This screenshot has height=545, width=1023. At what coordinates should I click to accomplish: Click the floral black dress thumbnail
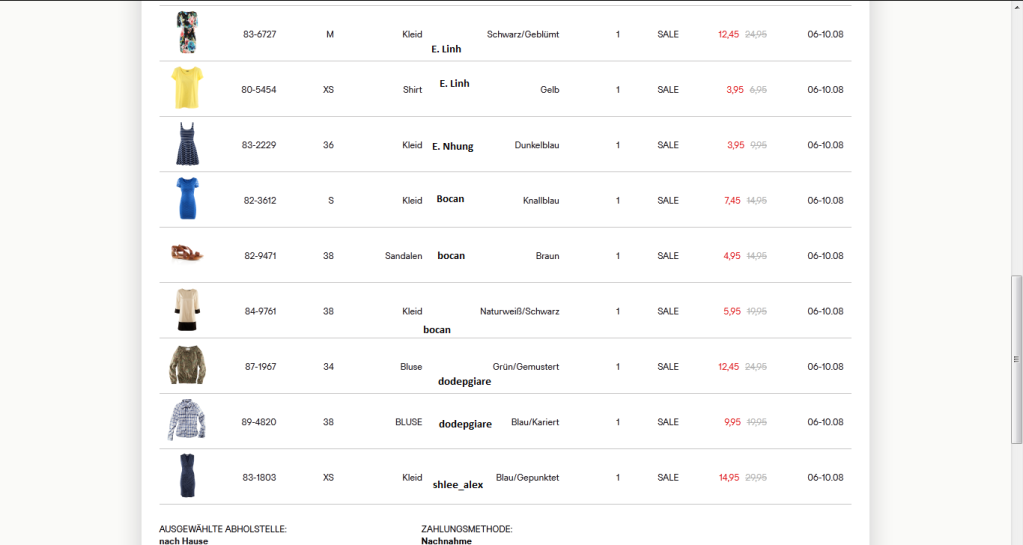(x=186, y=33)
